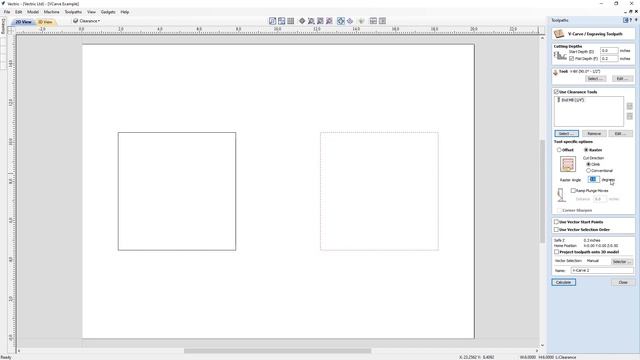
Task: Click the V-Carve Engraving Toolpath header icon
Action: point(559,34)
